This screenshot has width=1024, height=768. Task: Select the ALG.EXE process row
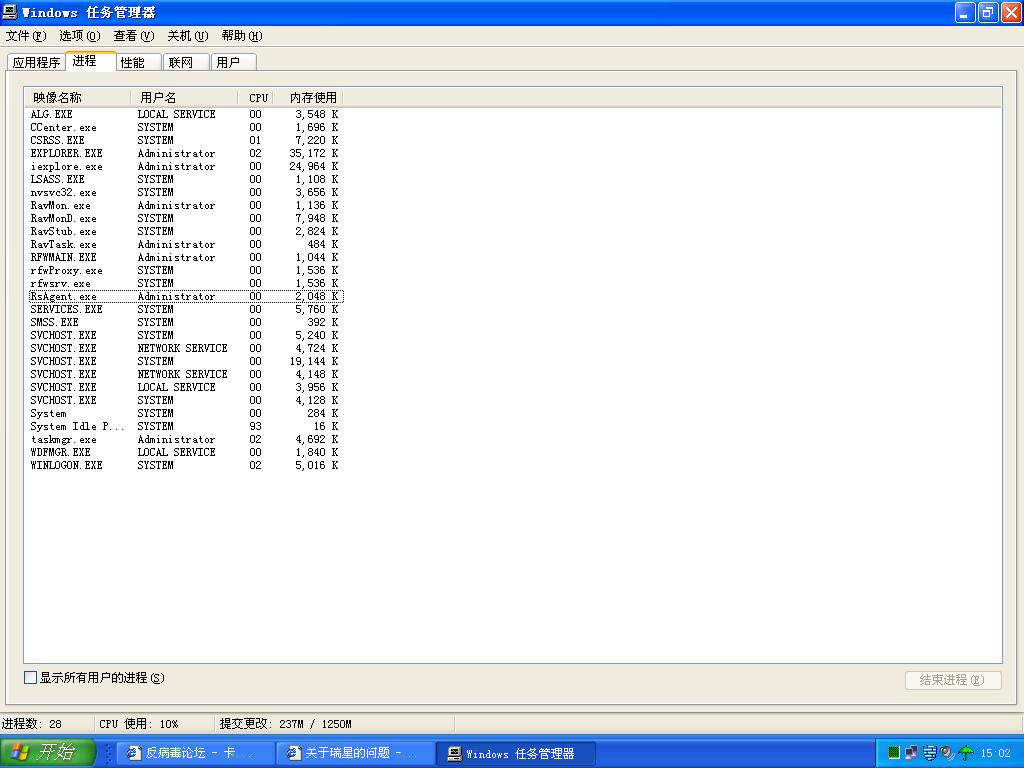[x=185, y=114]
